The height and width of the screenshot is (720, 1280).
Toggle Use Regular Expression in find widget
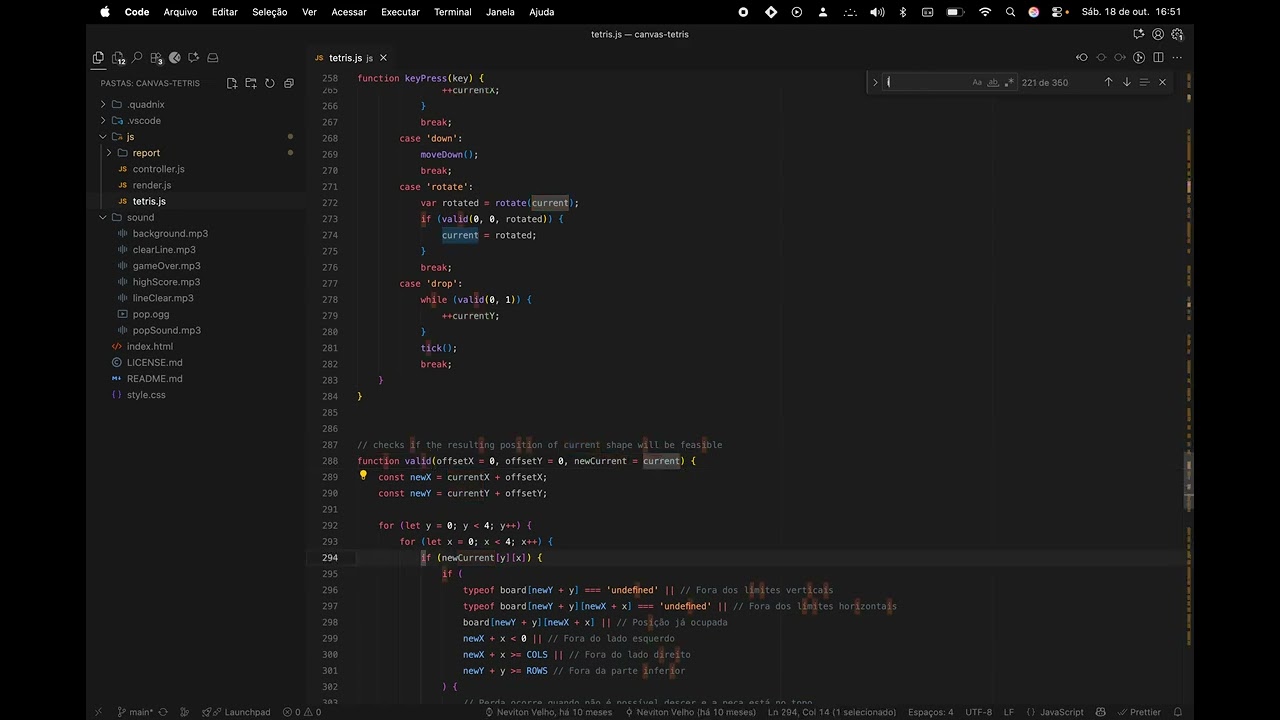point(1009,83)
